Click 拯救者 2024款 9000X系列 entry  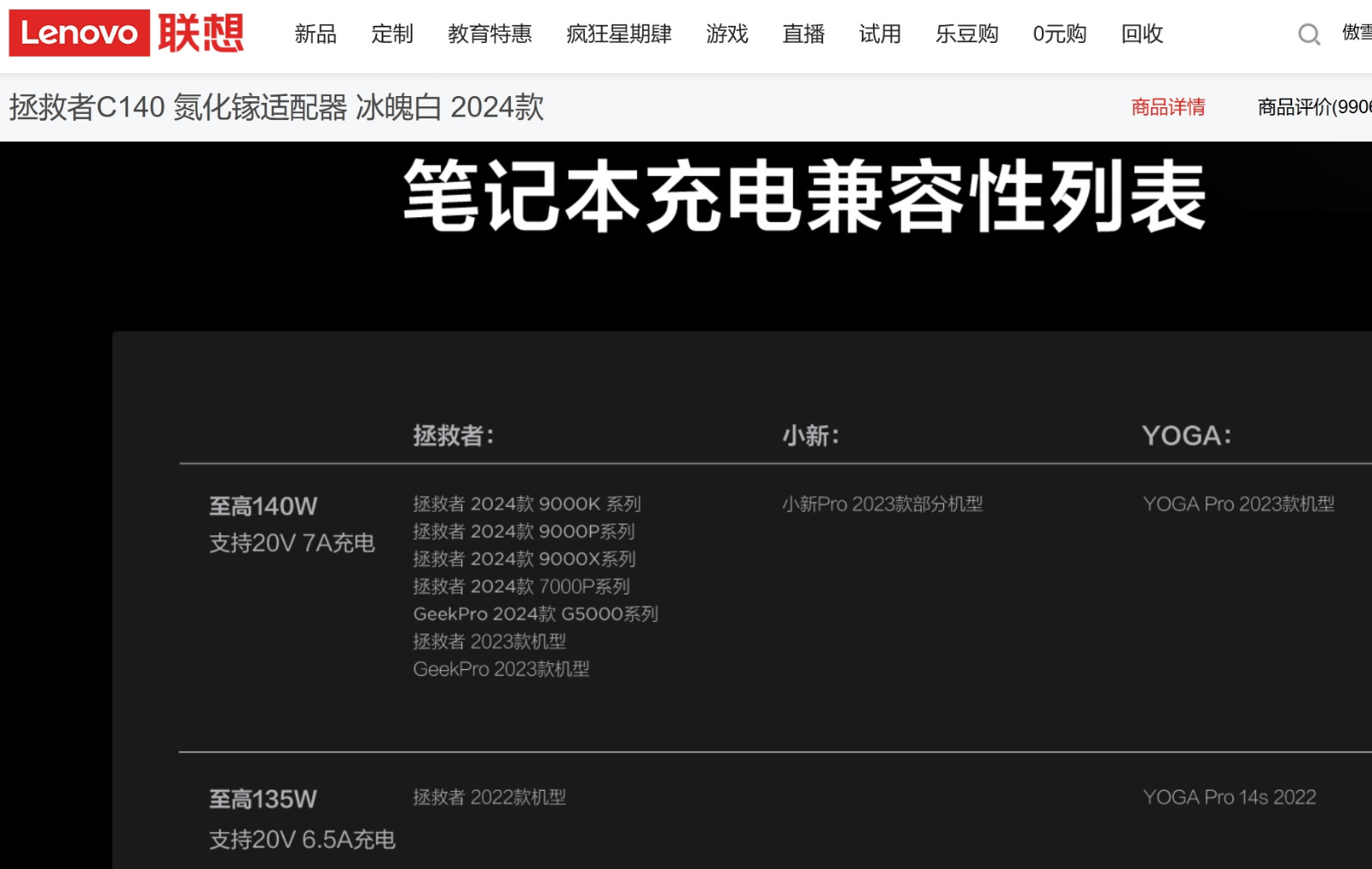coord(525,558)
